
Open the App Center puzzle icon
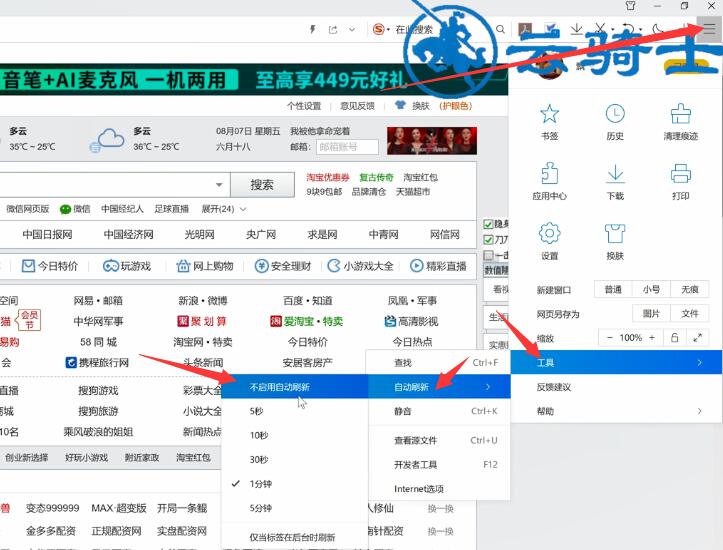[x=549, y=174]
